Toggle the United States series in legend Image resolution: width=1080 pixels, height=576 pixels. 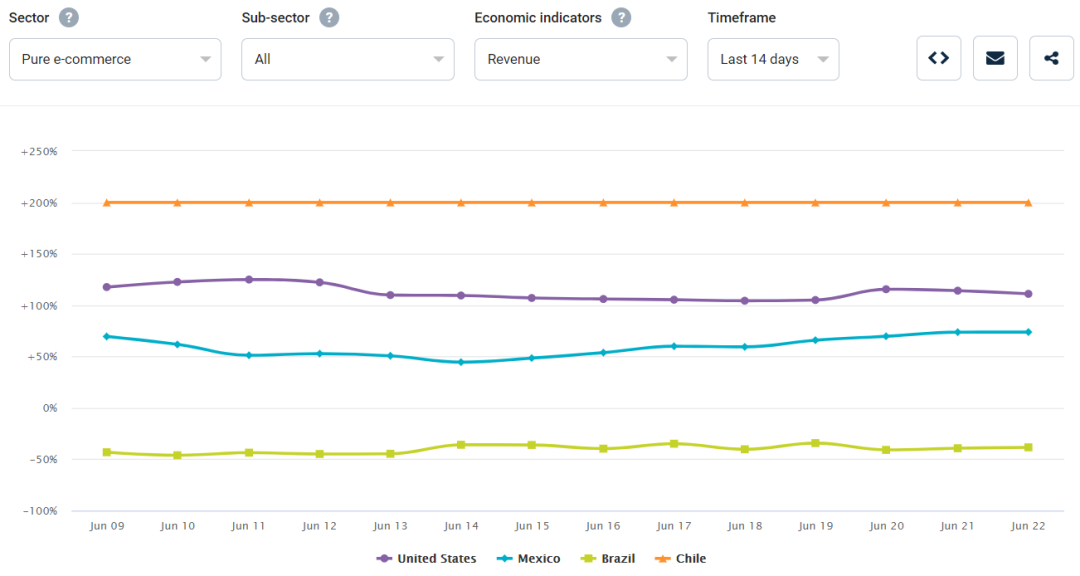click(427, 558)
